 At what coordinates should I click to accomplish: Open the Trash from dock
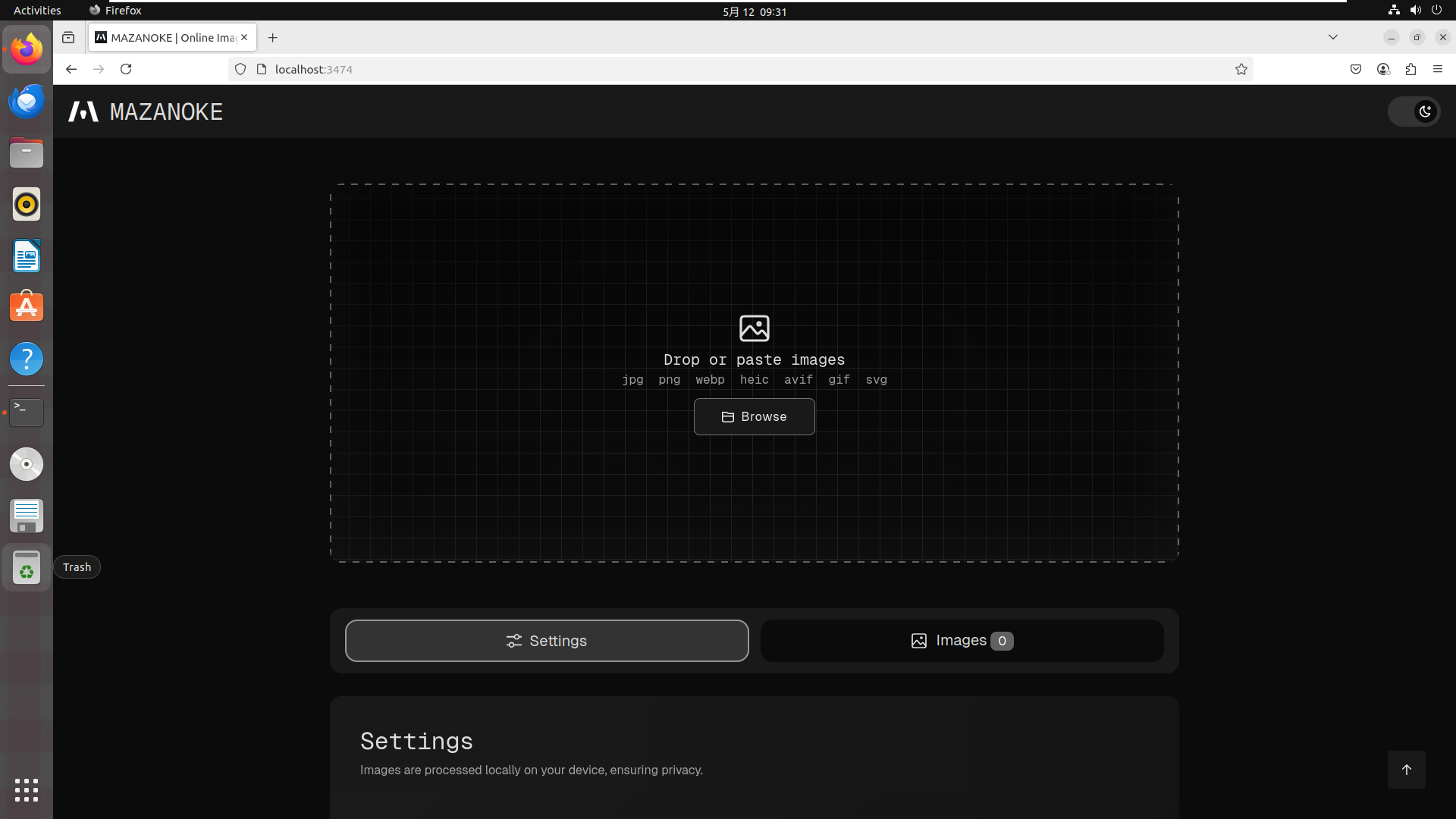click(x=27, y=567)
